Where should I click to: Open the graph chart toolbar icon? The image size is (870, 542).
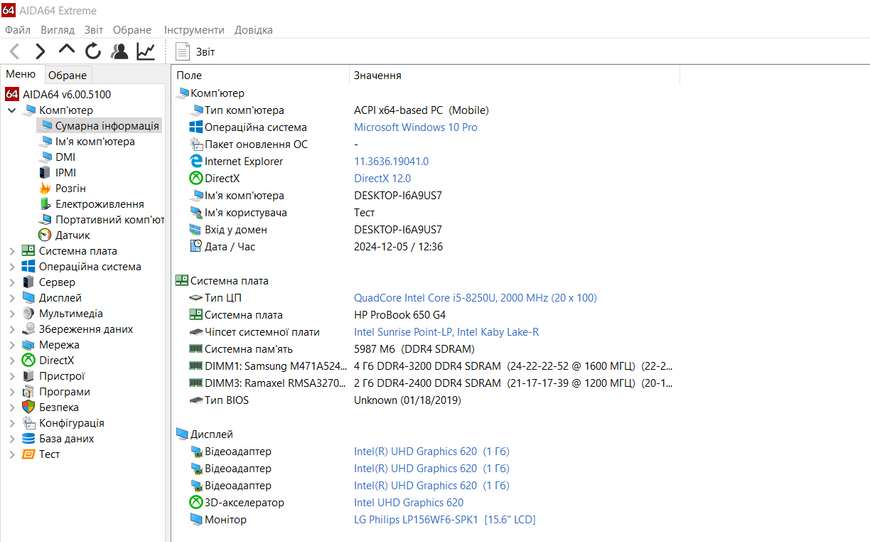click(x=146, y=51)
